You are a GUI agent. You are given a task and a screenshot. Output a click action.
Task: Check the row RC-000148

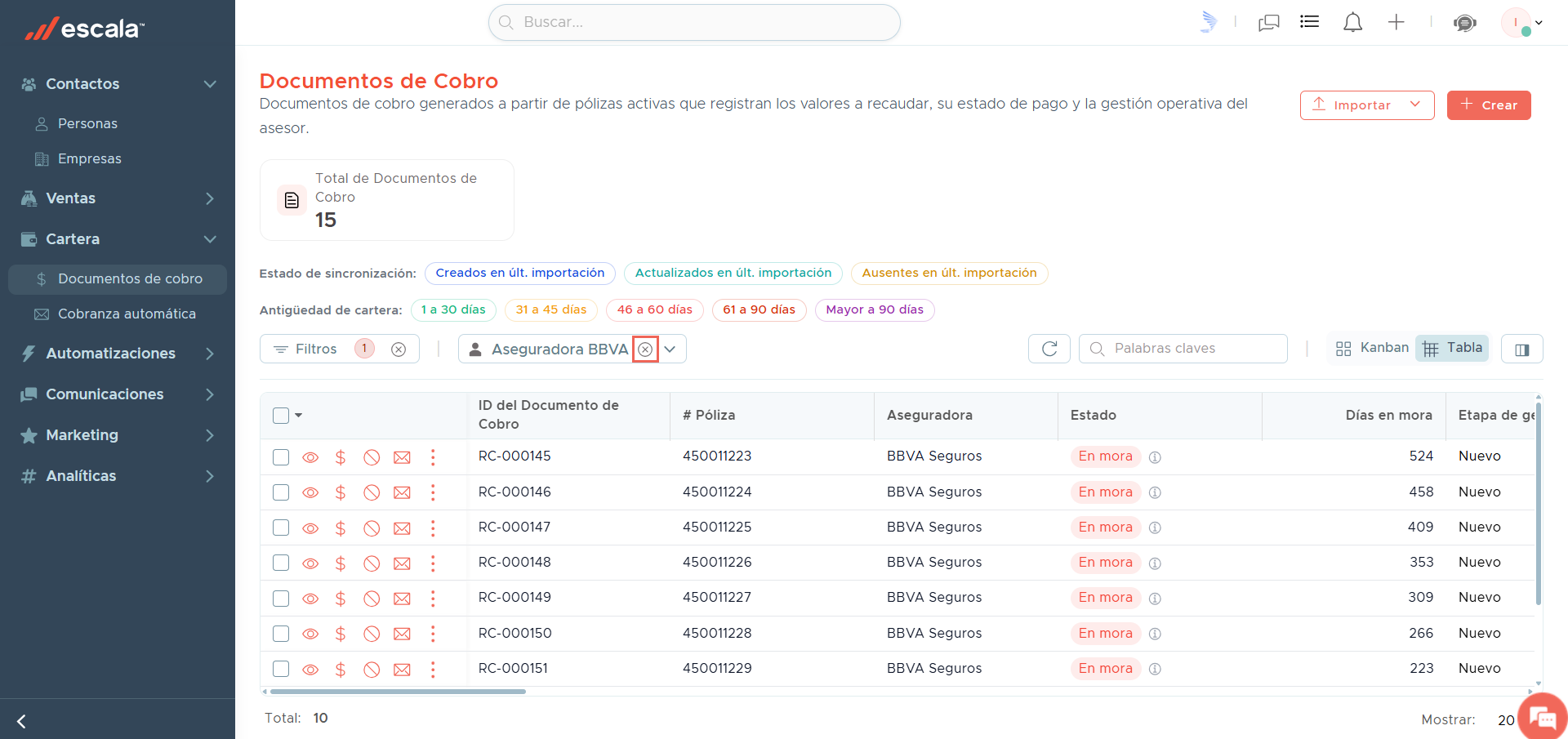point(281,563)
